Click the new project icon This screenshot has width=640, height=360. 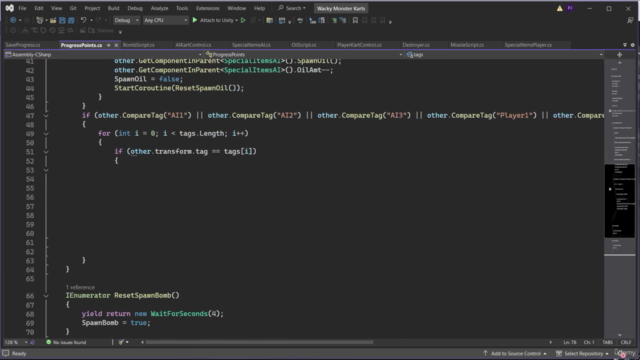(40, 20)
